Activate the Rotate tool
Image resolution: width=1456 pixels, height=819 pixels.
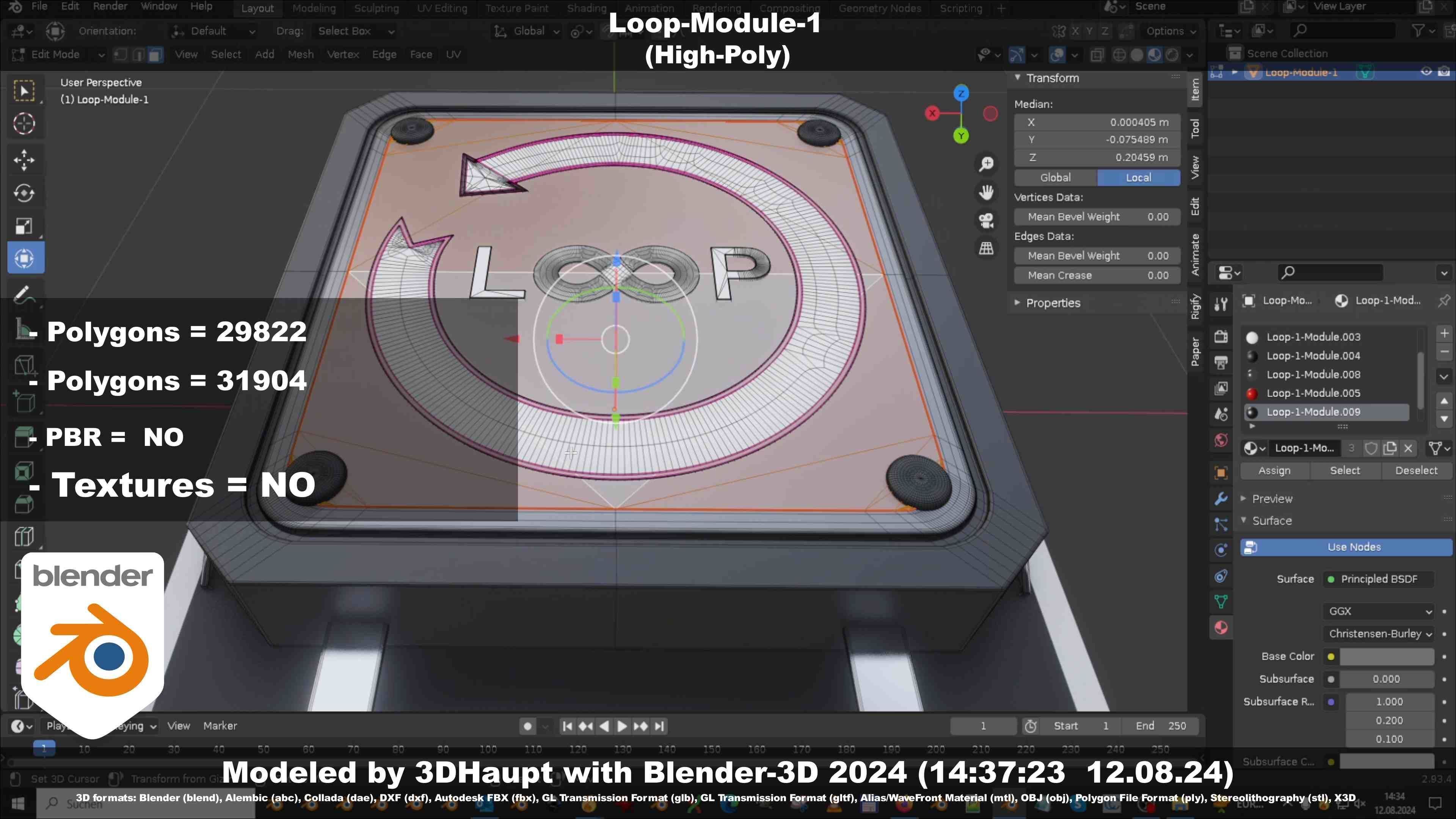(x=24, y=193)
